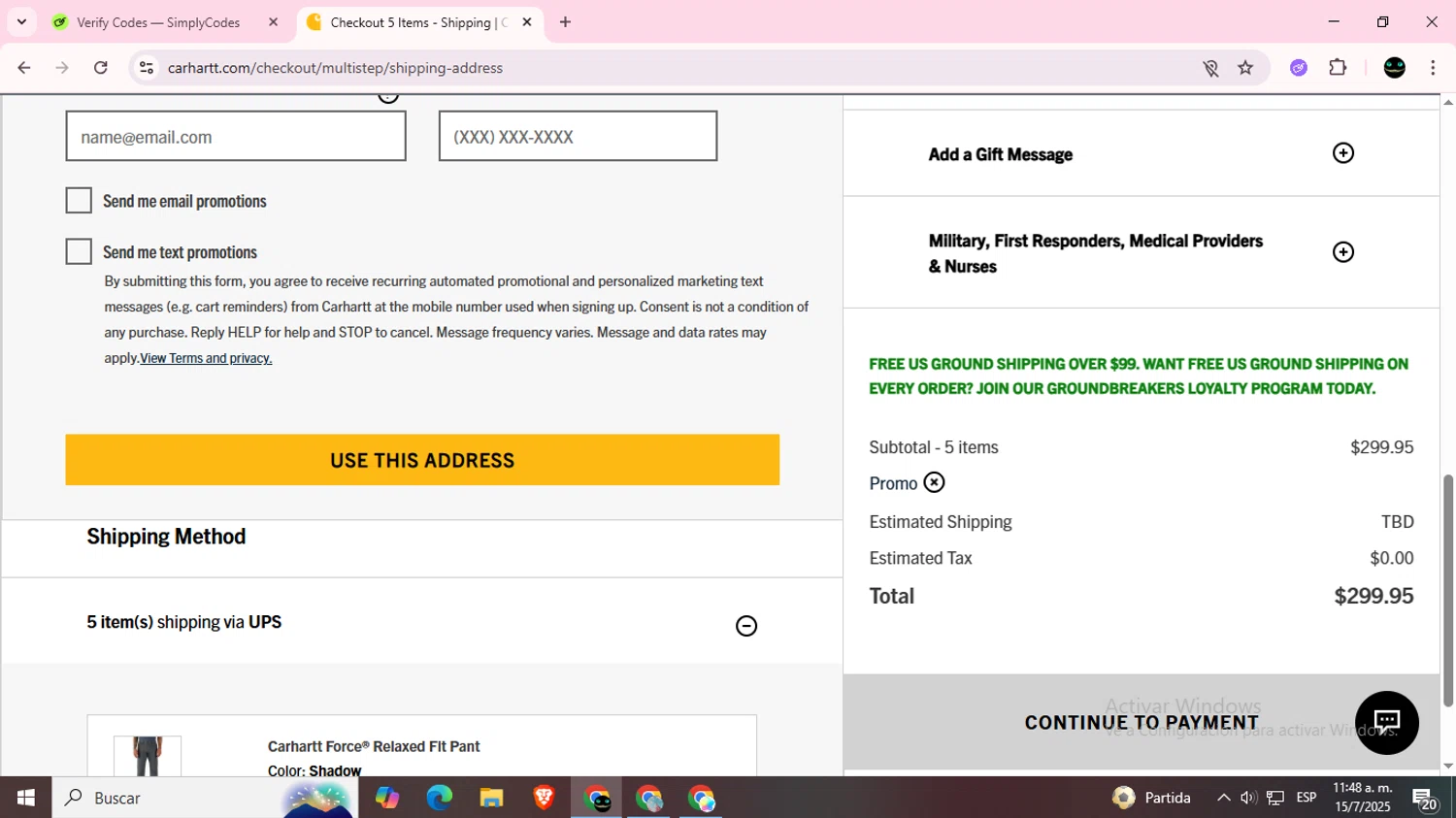The height and width of the screenshot is (818, 1456).
Task: Open View Terms and privacy link
Action: 206,358
